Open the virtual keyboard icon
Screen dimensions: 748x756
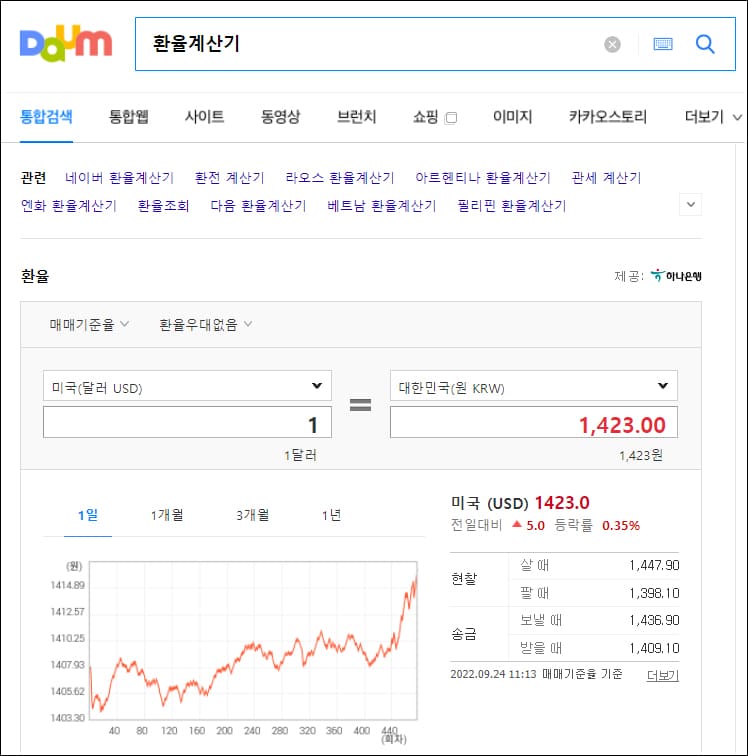coord(663,44)
